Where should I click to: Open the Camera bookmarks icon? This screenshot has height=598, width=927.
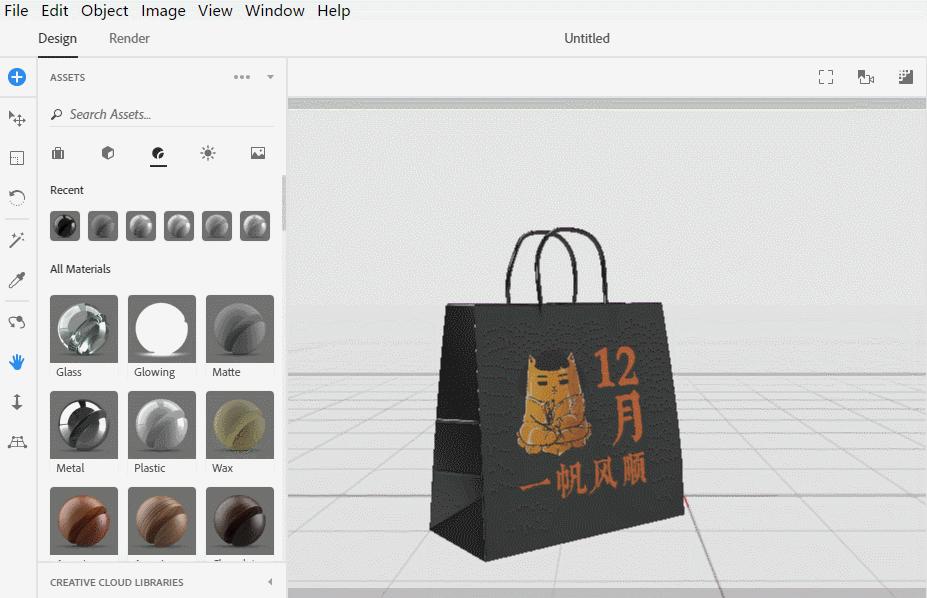coord(866,76)
